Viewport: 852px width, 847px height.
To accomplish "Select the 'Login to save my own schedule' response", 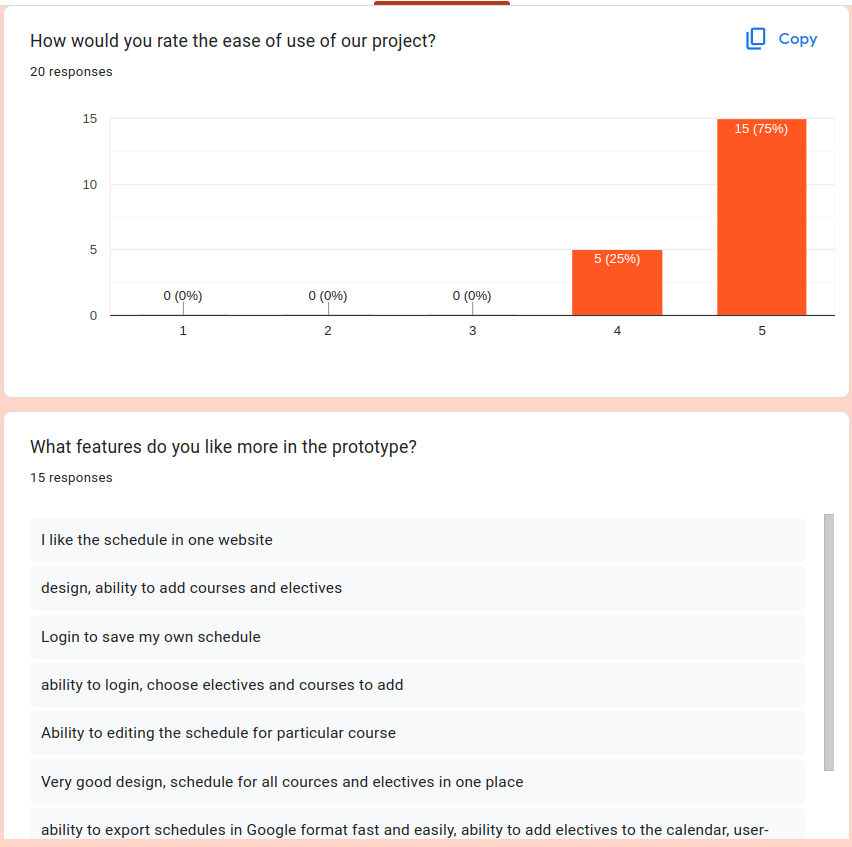I will tap(151, 637).
